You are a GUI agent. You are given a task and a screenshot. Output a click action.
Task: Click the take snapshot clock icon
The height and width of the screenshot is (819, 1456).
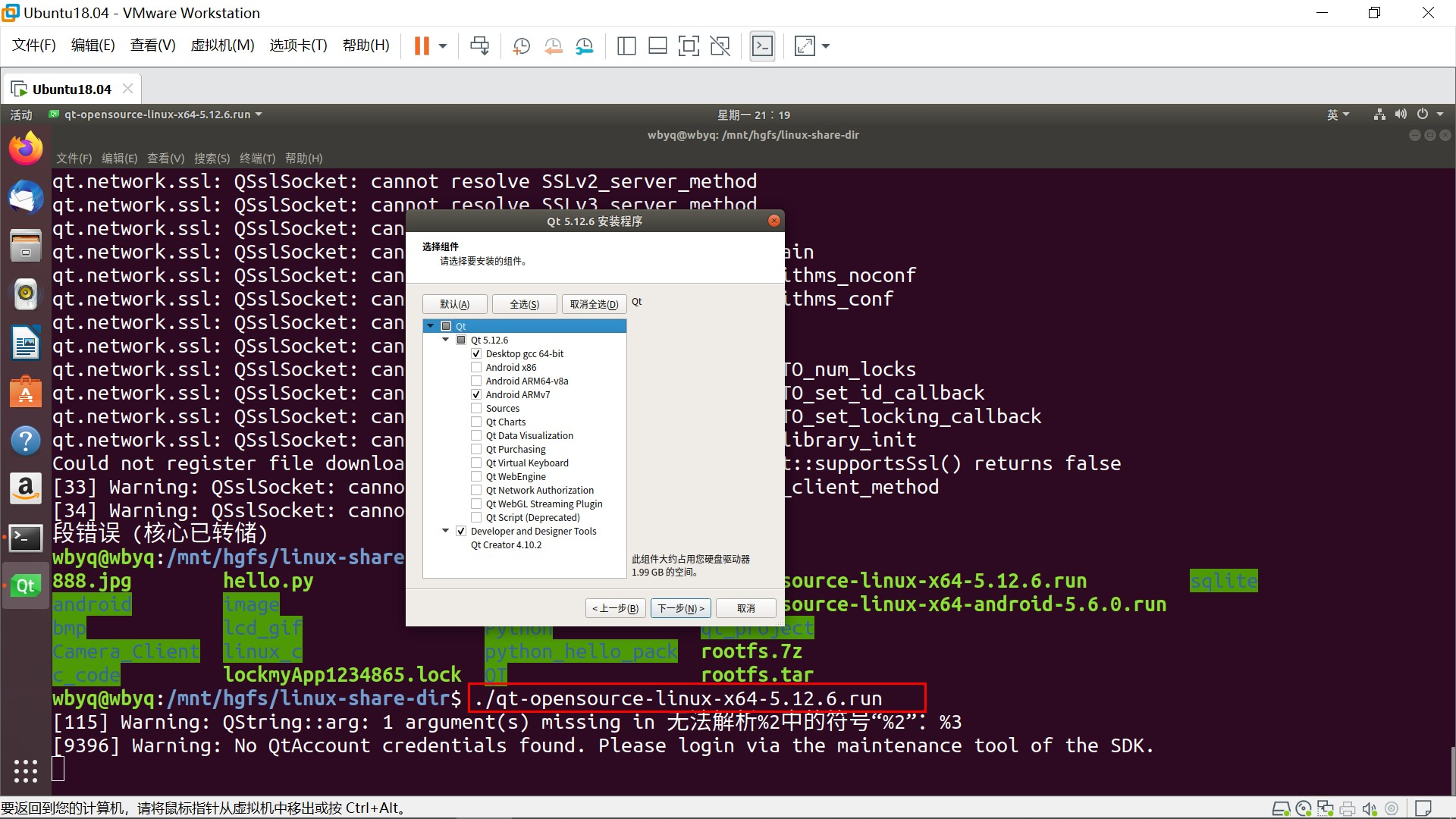pyautogui.click(x=521, y=46)
